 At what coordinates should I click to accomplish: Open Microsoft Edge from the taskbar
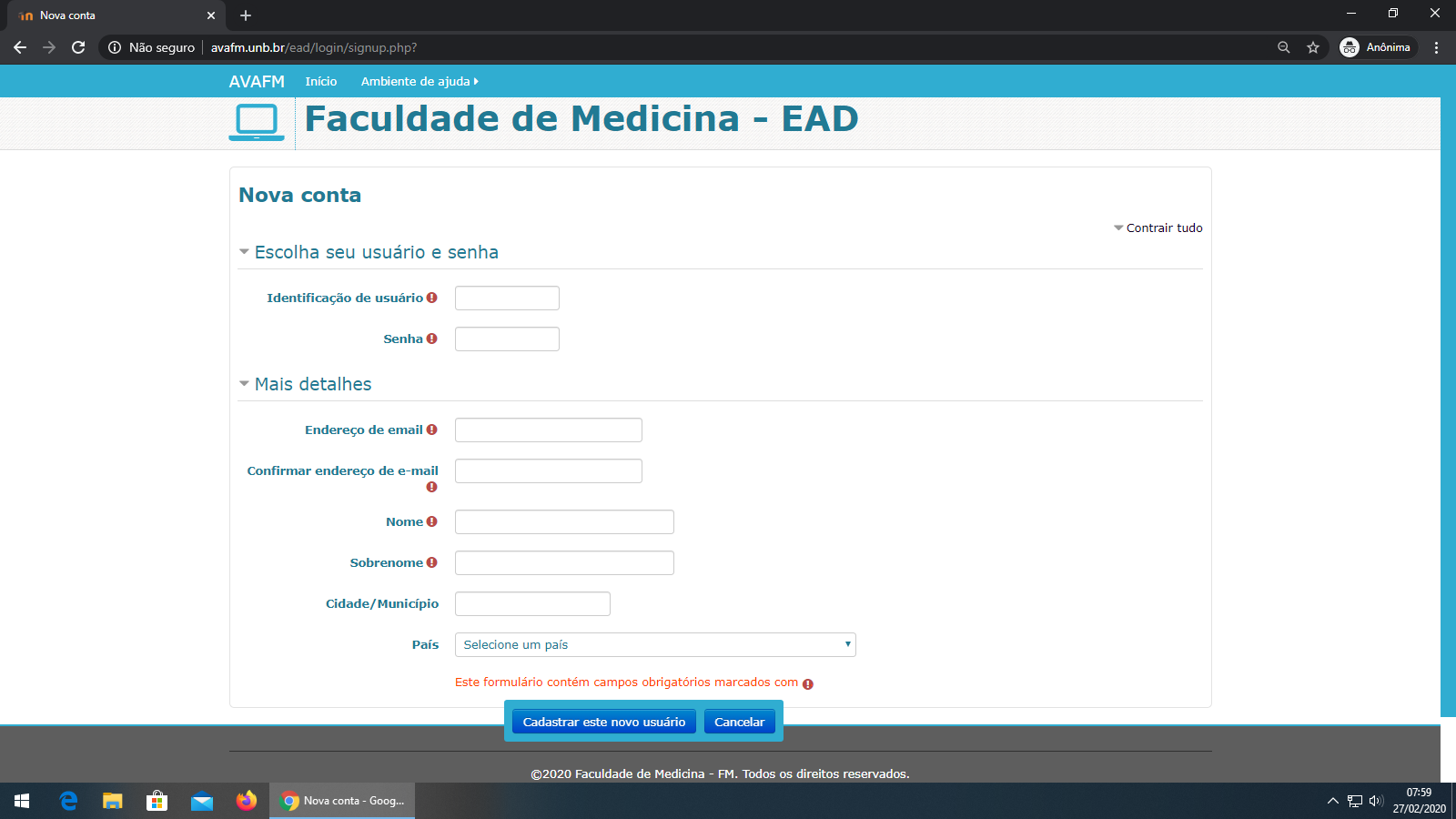68,801
